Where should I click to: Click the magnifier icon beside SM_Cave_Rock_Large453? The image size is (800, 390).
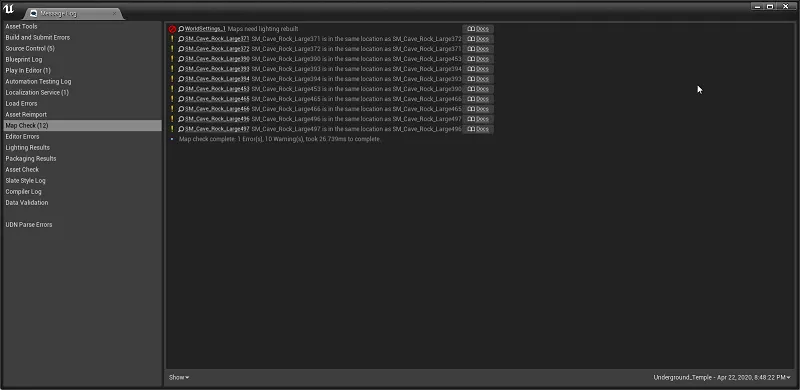(181, 89)
